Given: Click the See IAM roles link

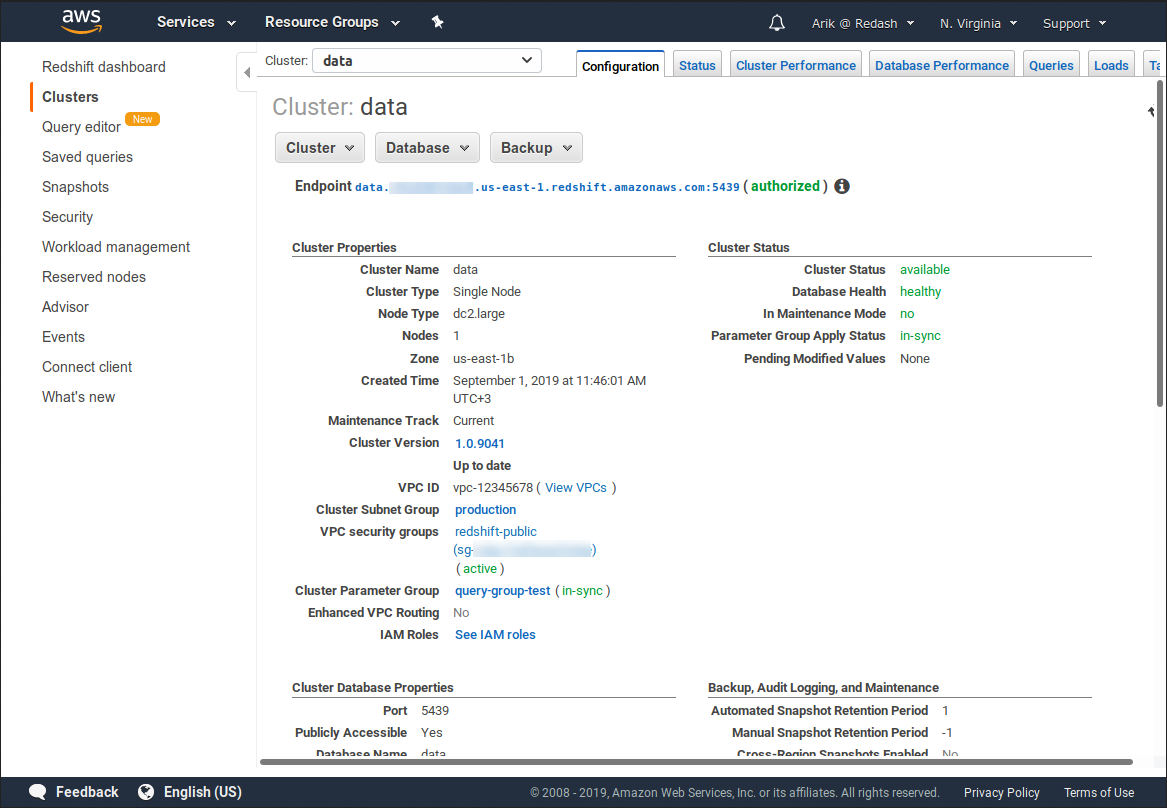Looking at the screenshot, I should coord(495,635).
